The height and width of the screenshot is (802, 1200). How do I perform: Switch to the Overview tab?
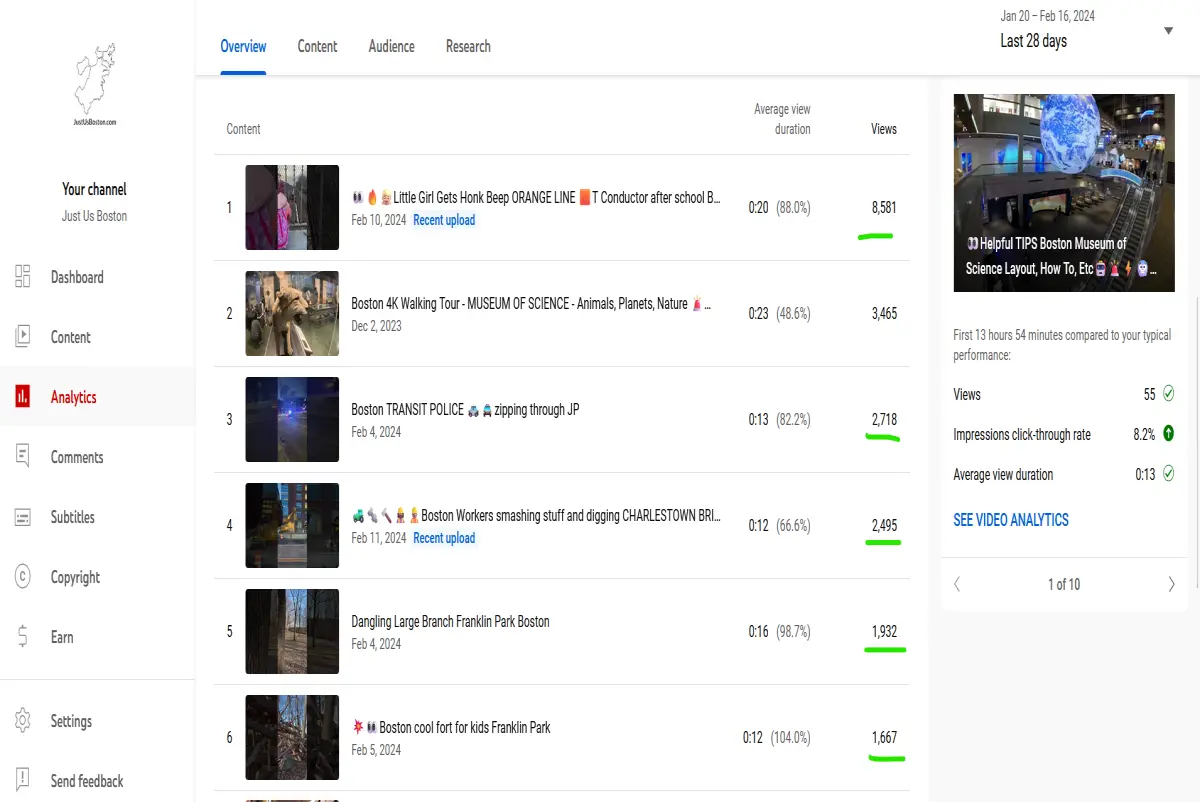pos(243,46)
